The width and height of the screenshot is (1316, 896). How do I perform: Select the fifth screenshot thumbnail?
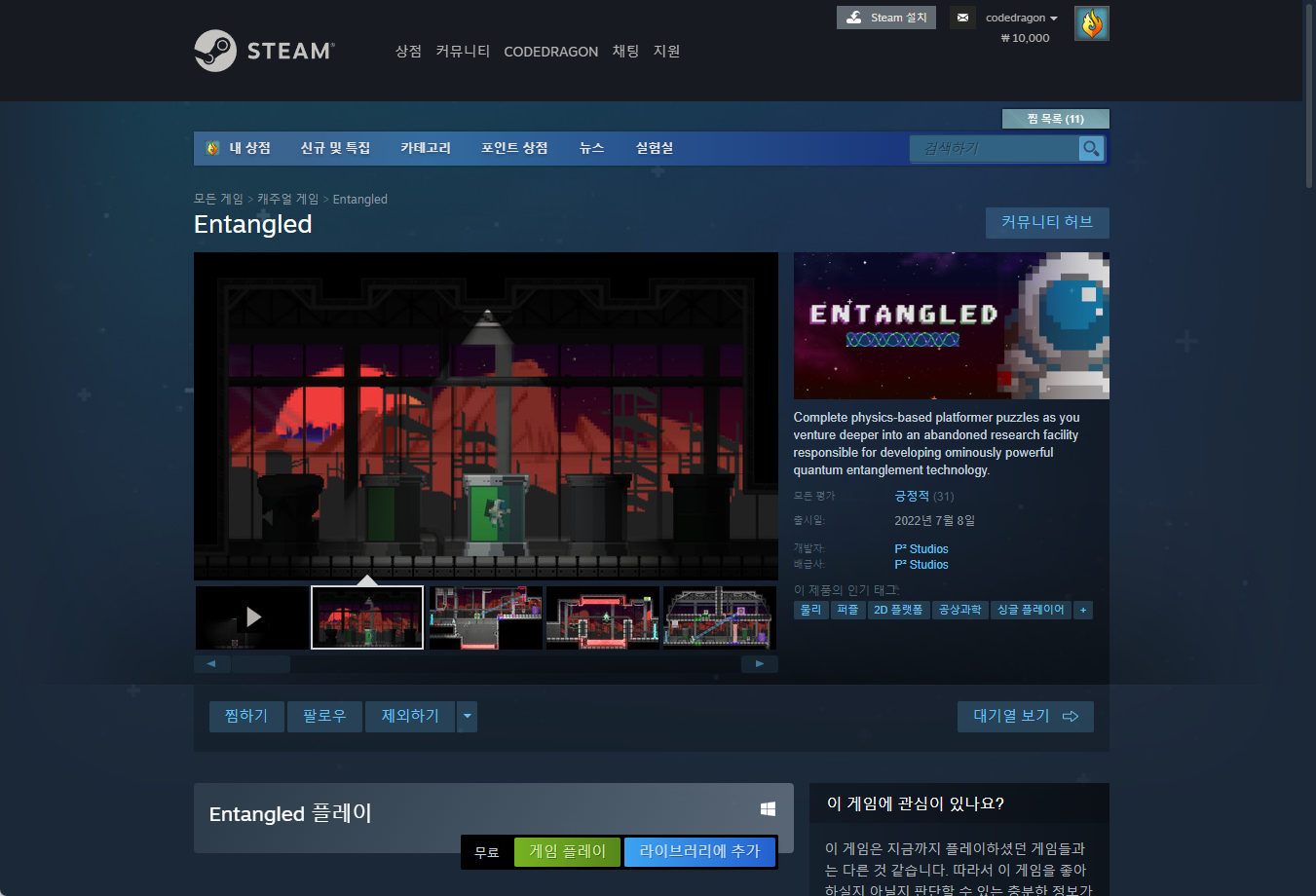pyautogui.click(x=719, y=616)
